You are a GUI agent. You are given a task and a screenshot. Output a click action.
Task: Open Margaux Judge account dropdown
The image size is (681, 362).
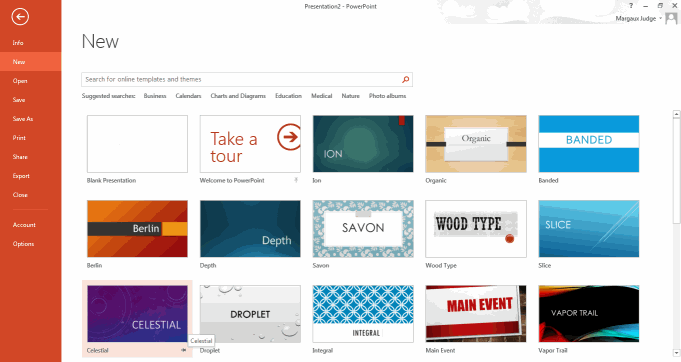(638, 19)
